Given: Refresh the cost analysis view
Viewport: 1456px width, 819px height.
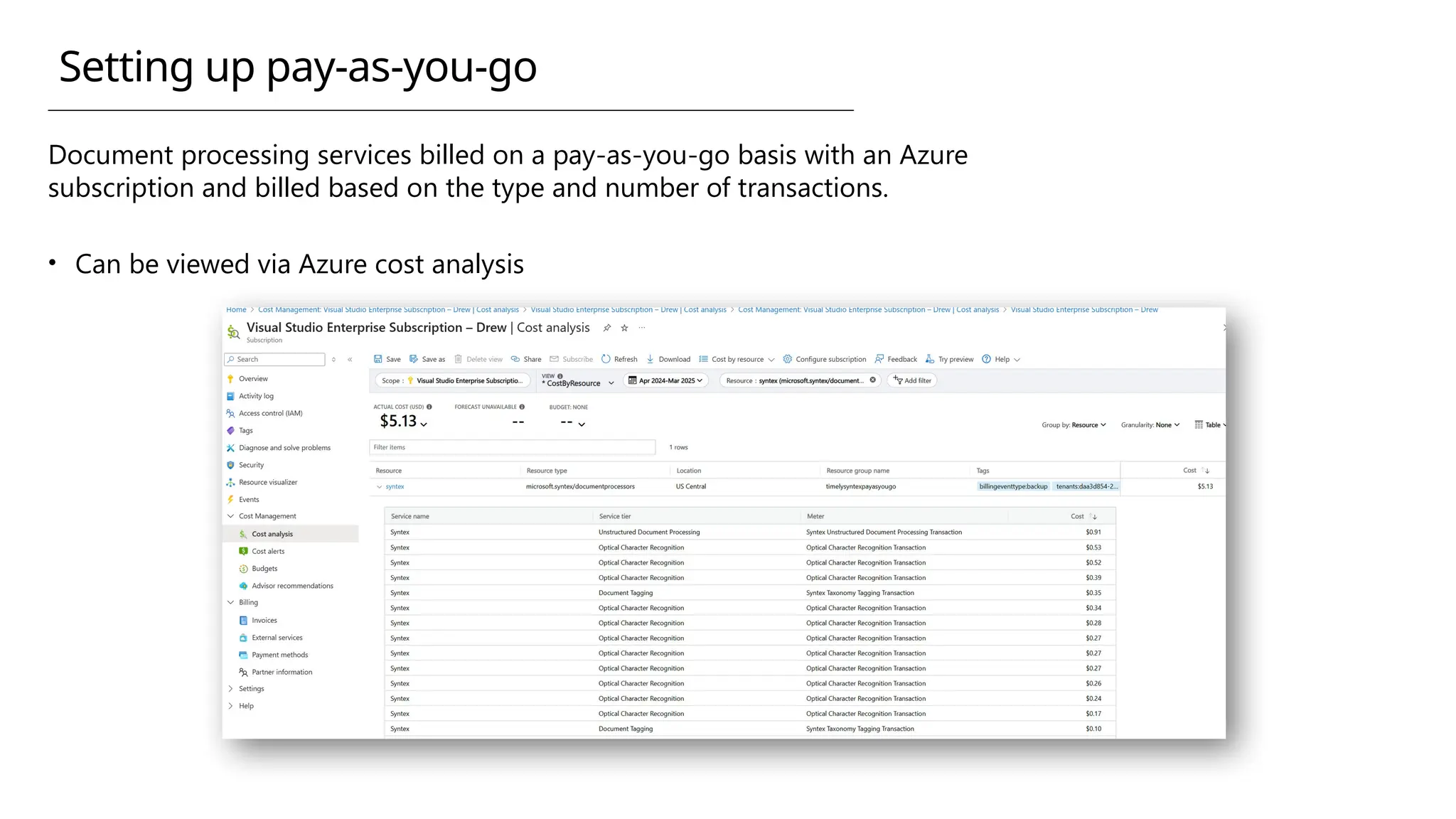Looking at the screenshot, I should (619, 359).
